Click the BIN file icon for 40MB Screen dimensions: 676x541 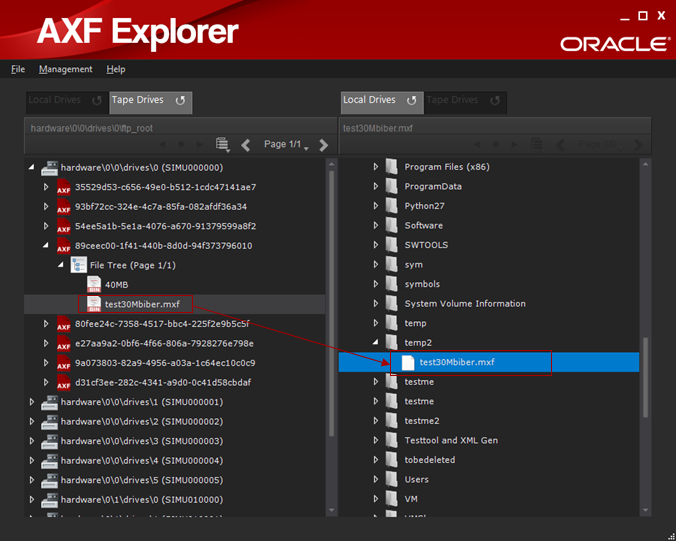94,285
